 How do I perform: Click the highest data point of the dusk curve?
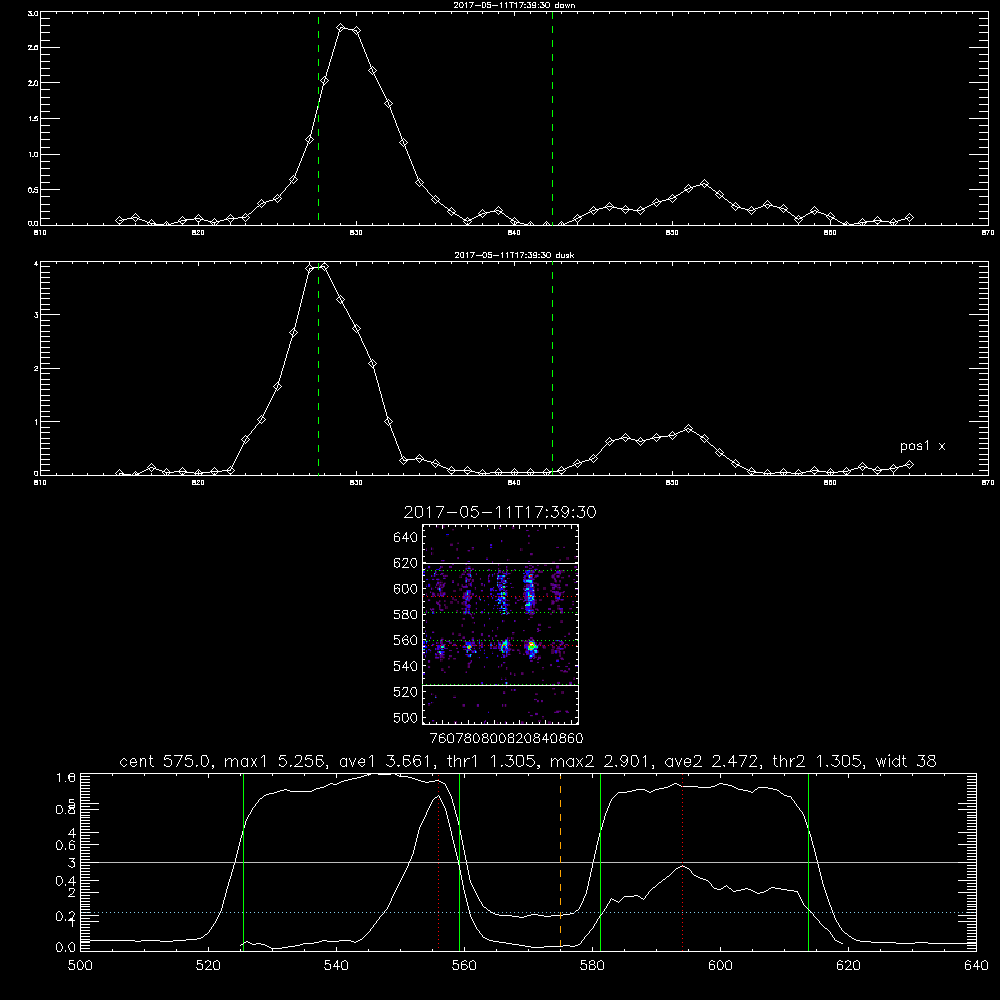325,267
